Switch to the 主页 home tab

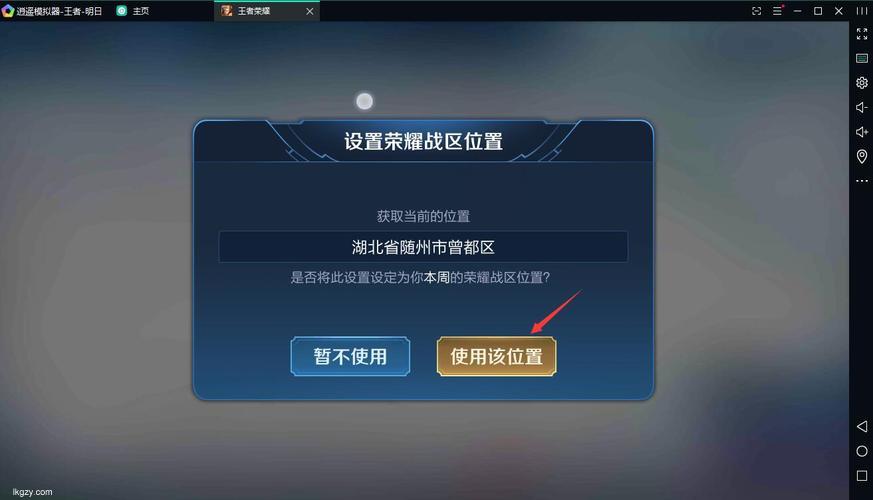tap(133, 11)
